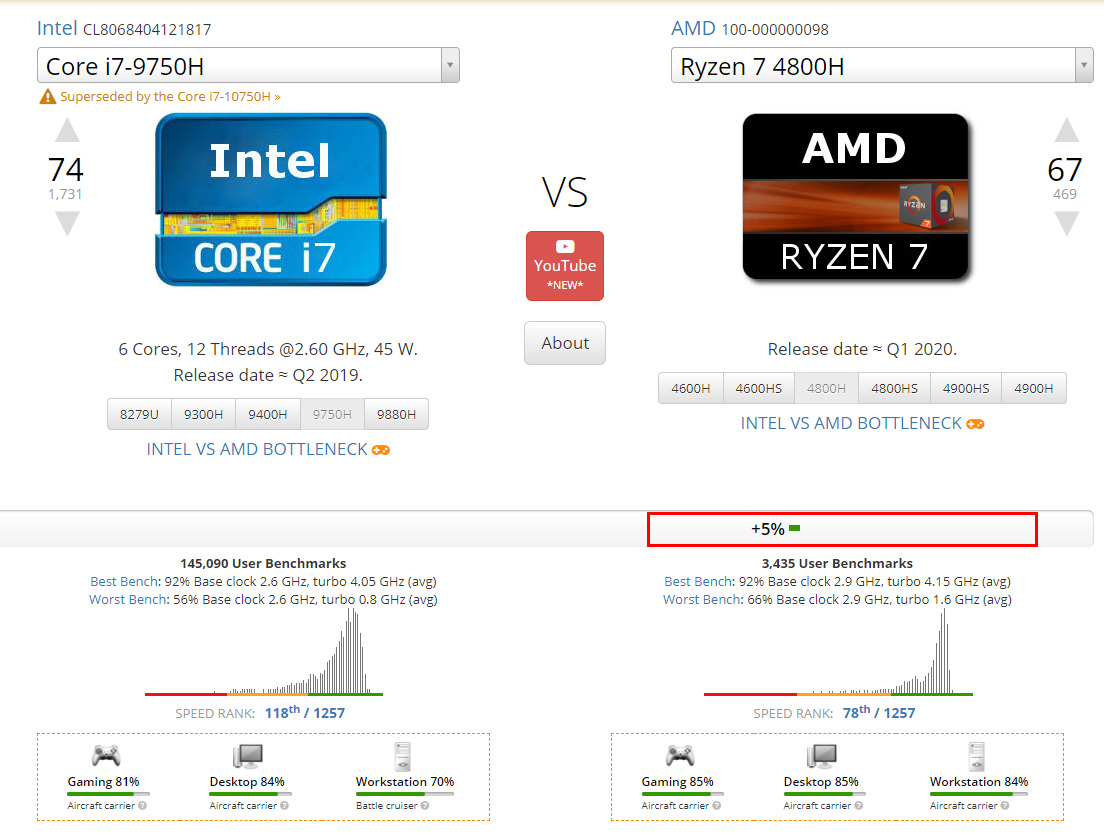The width and height of the screenshot is (1104, 833).
Task: Click help icon next to Intel Gaming Aircraft carrier
Action: point(143,806)
